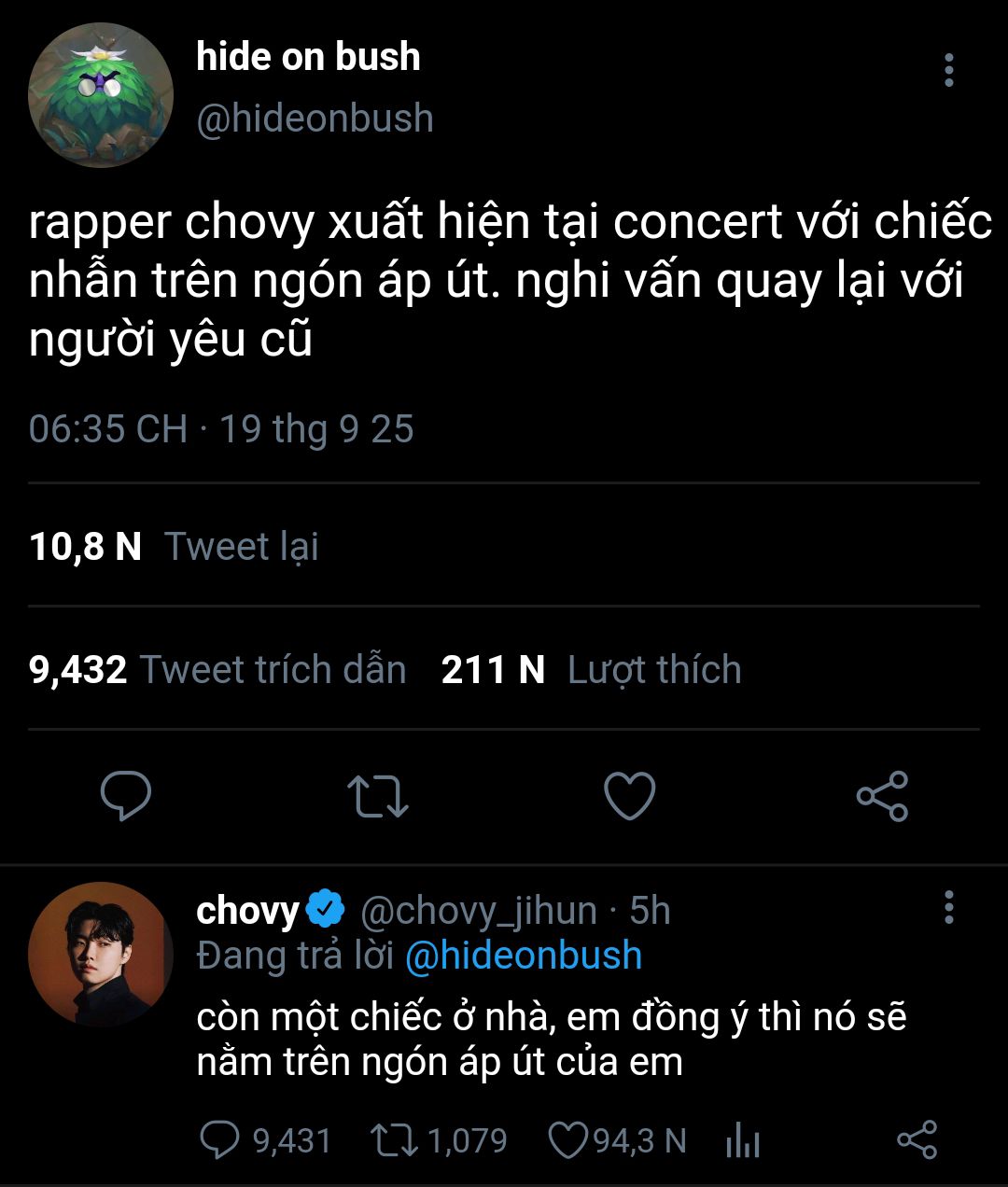Retweet the hide on bush tweet
The image size is (1008, 1187).
377,796
